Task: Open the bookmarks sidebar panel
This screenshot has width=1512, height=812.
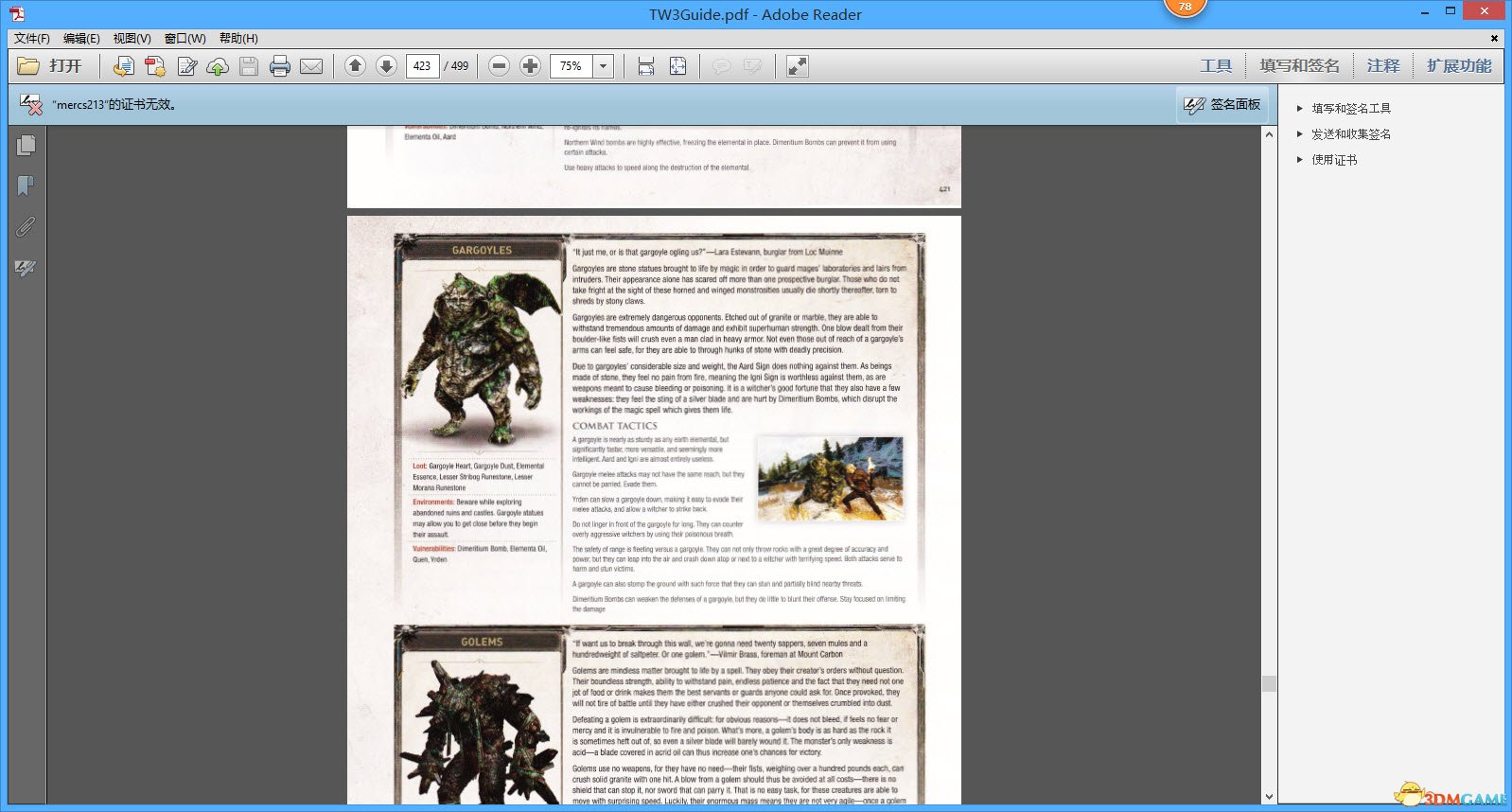Action: click(26, 185)
